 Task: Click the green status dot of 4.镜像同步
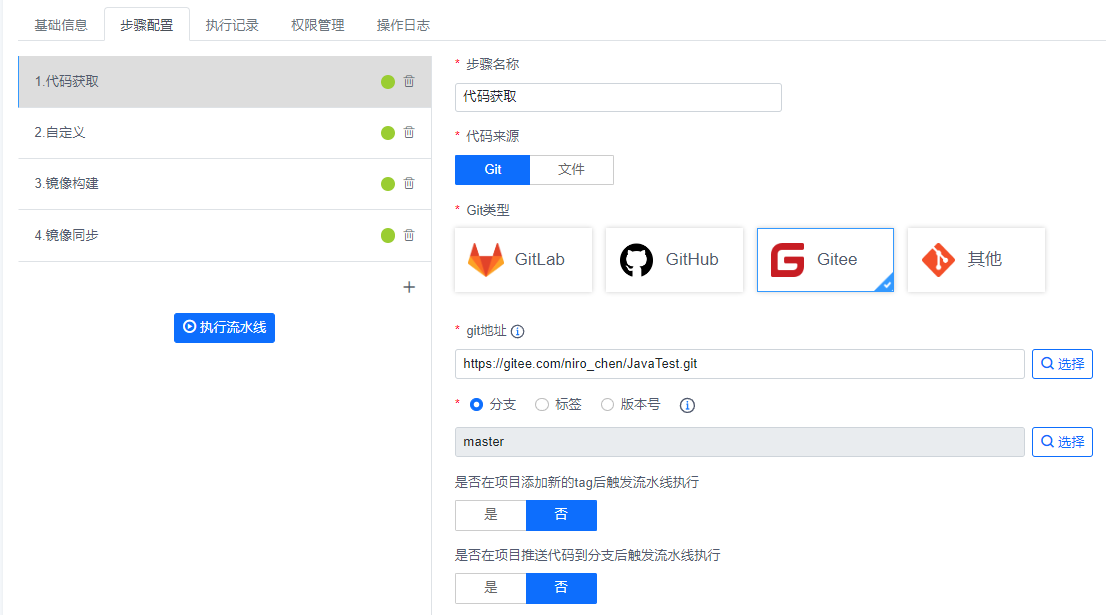388,236
